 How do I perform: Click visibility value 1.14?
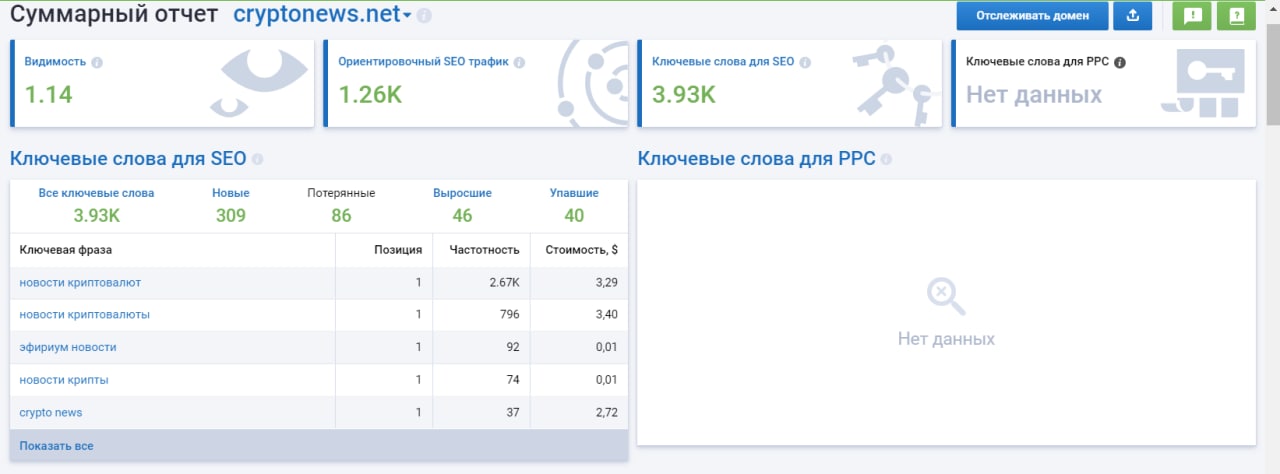point(49,95)
